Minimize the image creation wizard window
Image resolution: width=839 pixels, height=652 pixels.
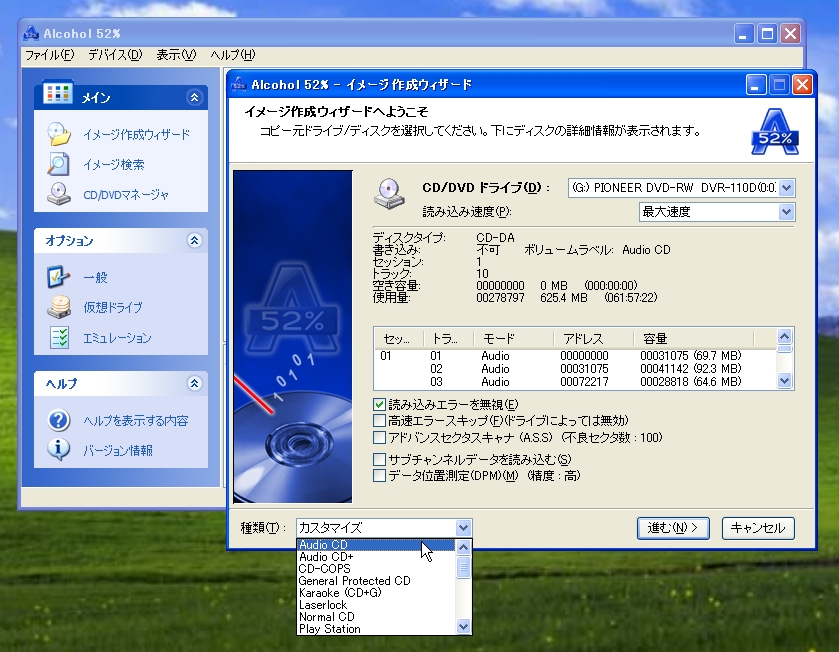point(755,85)
